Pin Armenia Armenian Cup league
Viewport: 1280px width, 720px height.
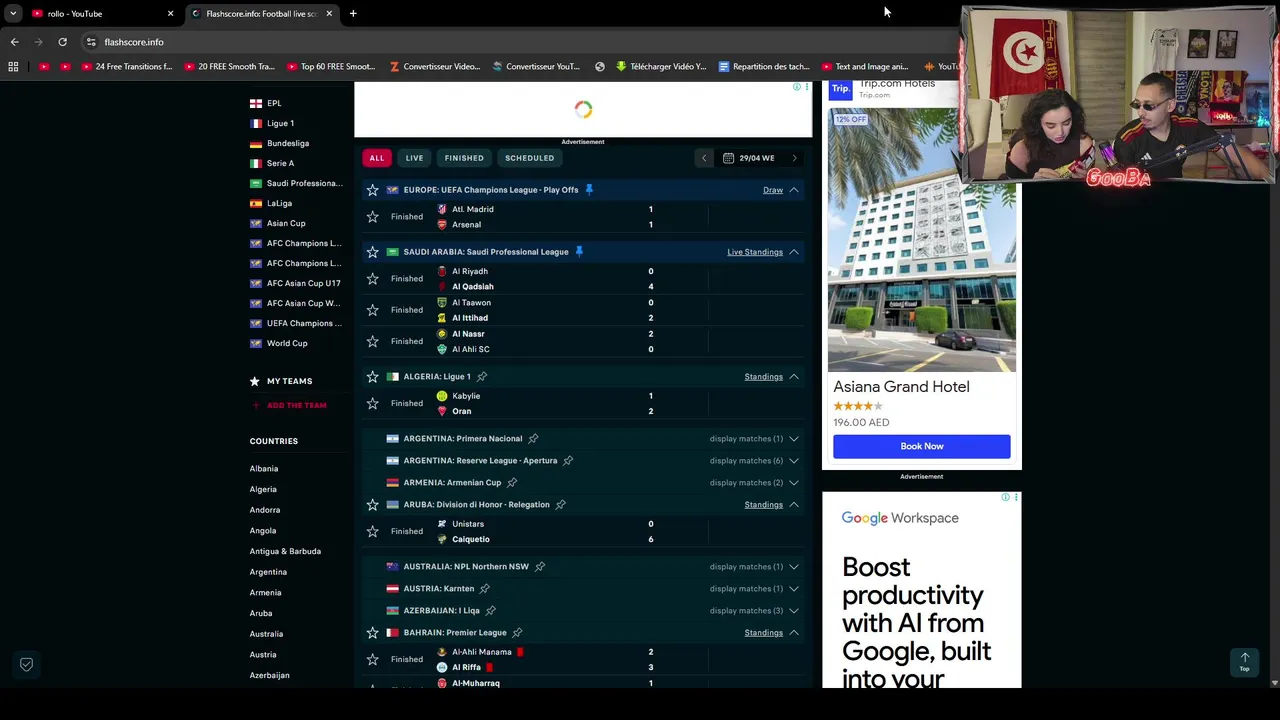click(x=512, y=483)
